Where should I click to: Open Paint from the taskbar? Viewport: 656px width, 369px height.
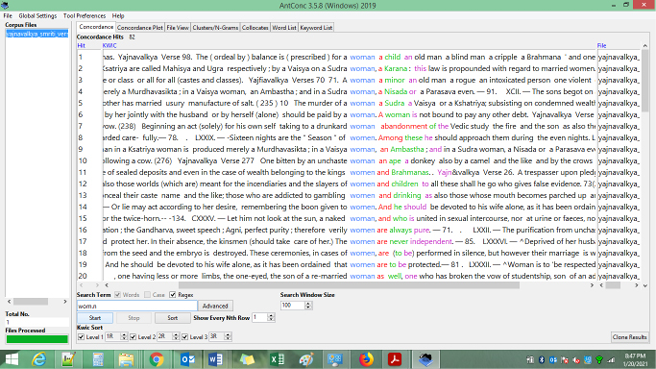[x=306, y=359]
